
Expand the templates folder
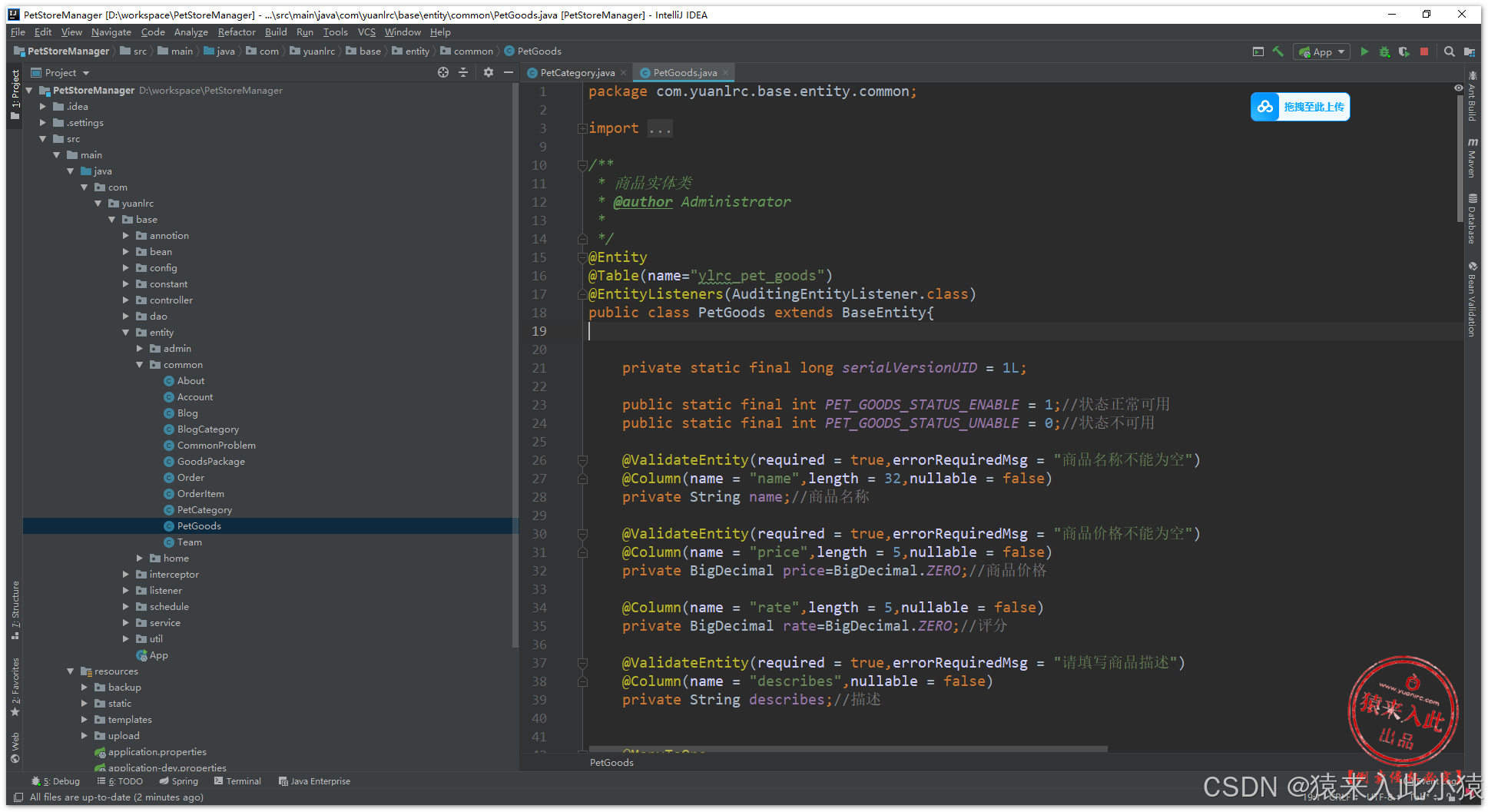click(85, 720)
